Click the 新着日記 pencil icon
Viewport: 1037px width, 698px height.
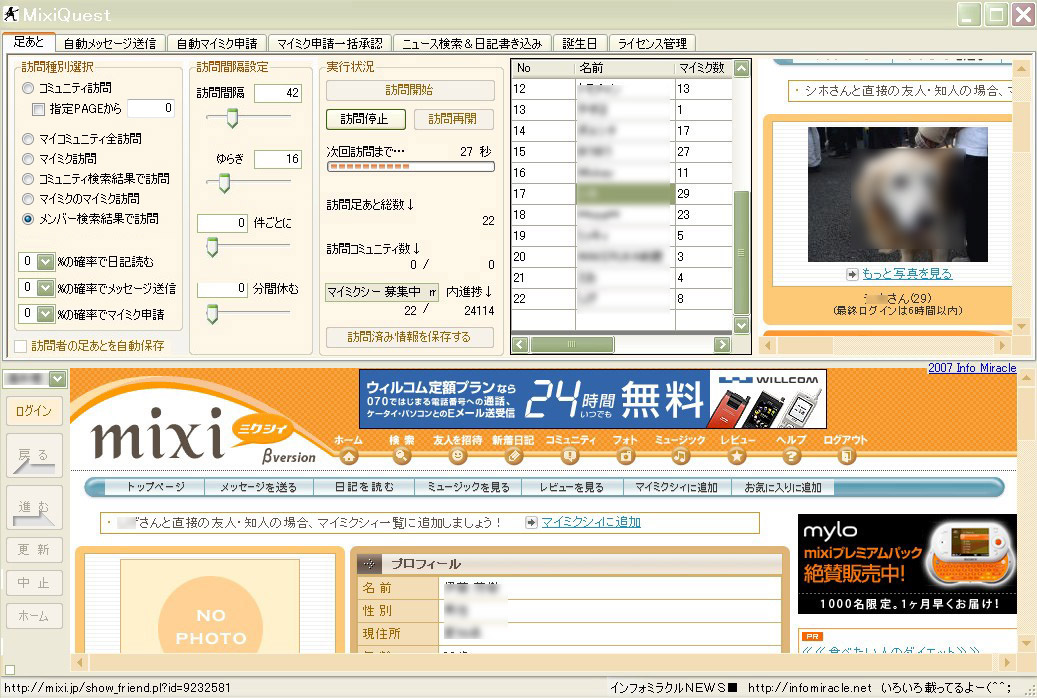(513, 456)
